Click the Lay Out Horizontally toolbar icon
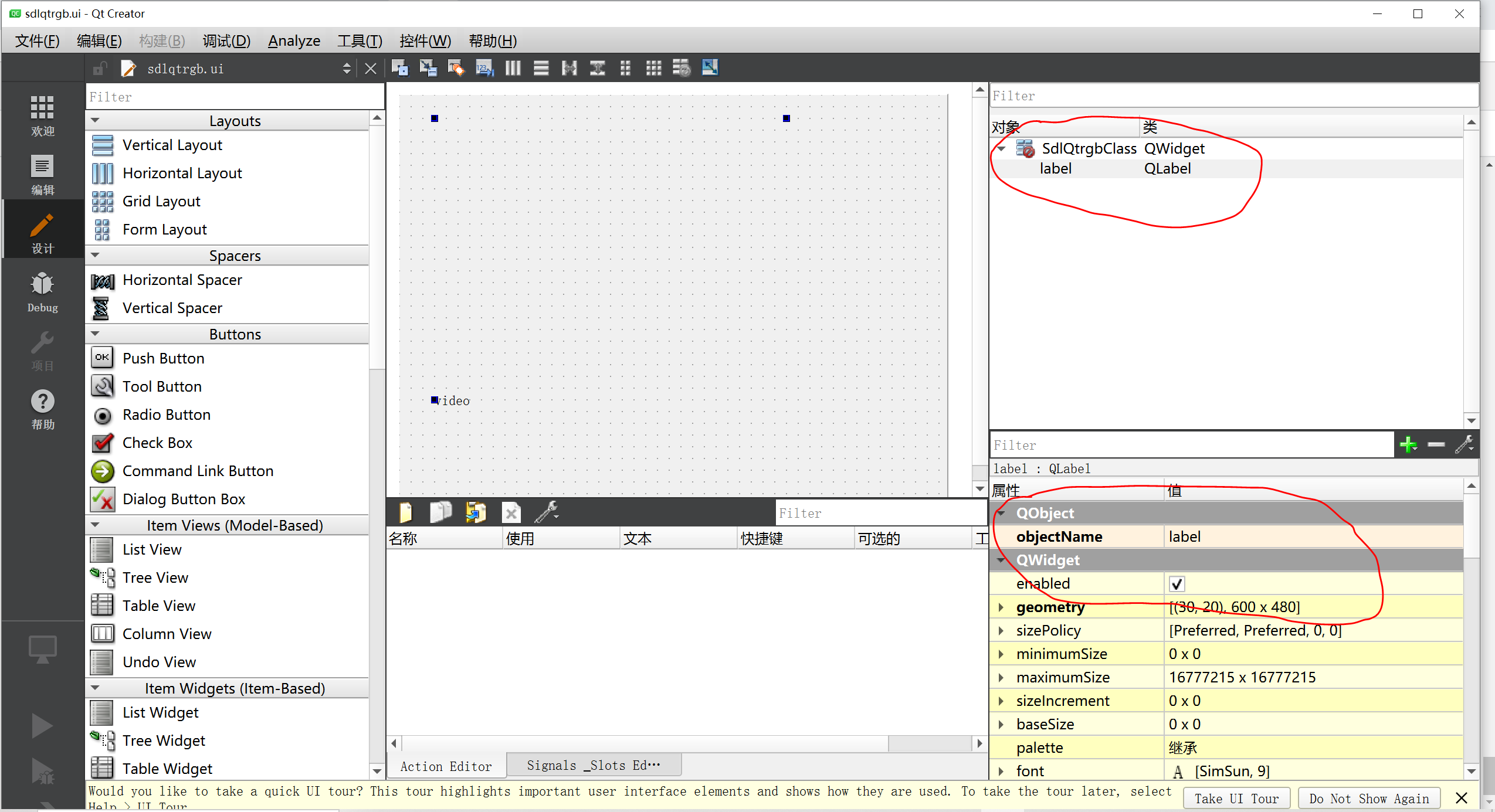Image resolution: width=1495 pixels, height=812 pixels. click(513, 68)
